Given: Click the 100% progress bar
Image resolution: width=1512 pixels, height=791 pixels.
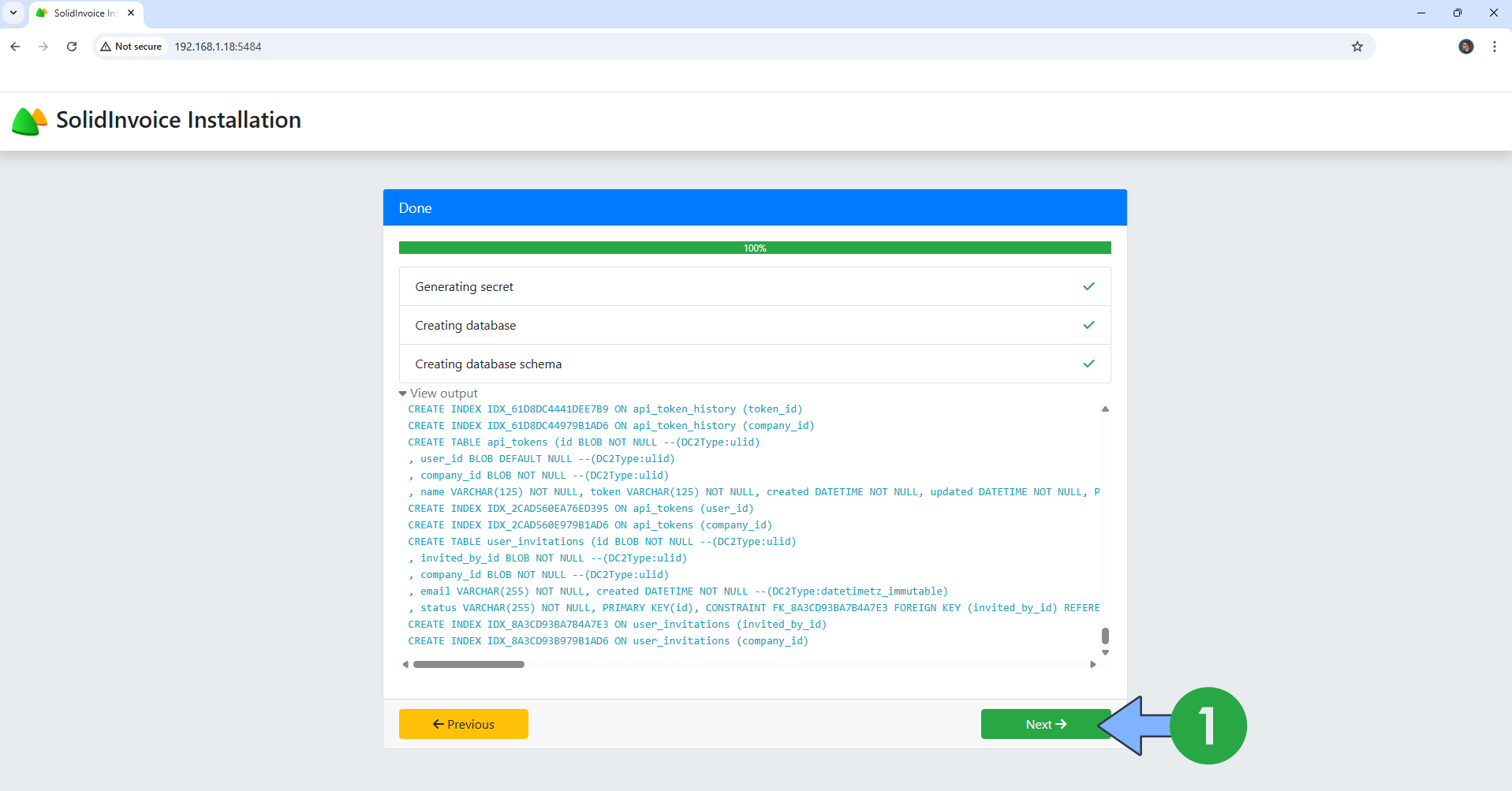Looking at the screenshot, I should (754, 248).
